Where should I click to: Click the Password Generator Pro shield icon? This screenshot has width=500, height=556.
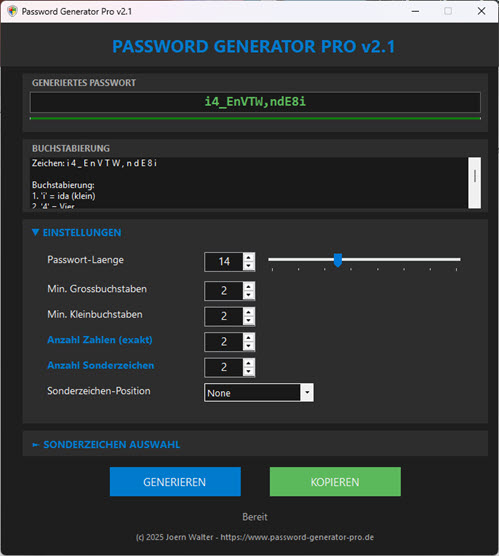[12, 11]
